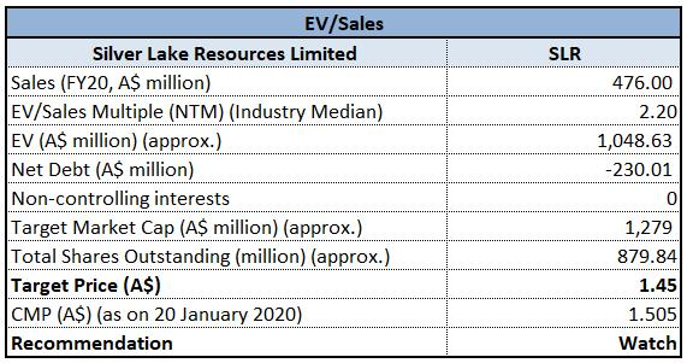
Task: Click the 1.45 target price value
Action: [658, 285]
